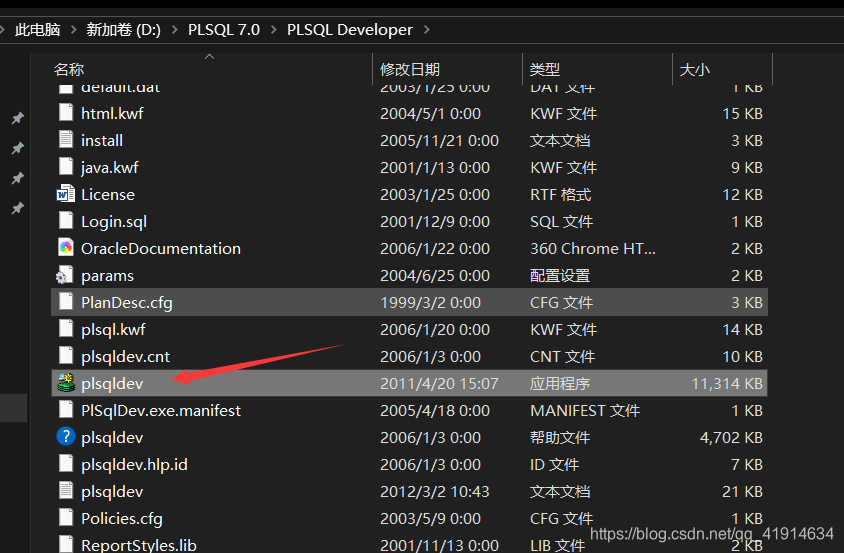844x553 pixels.
Task: Click the plsqldev application icon
Action: tap(66, 383)
